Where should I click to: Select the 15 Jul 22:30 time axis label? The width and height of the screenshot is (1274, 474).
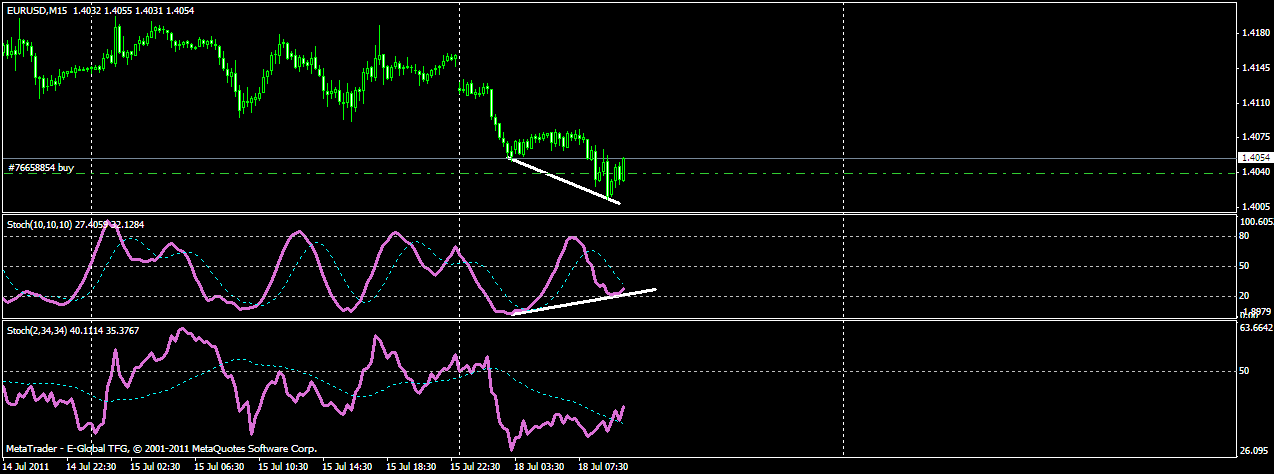tap(474, 466)
